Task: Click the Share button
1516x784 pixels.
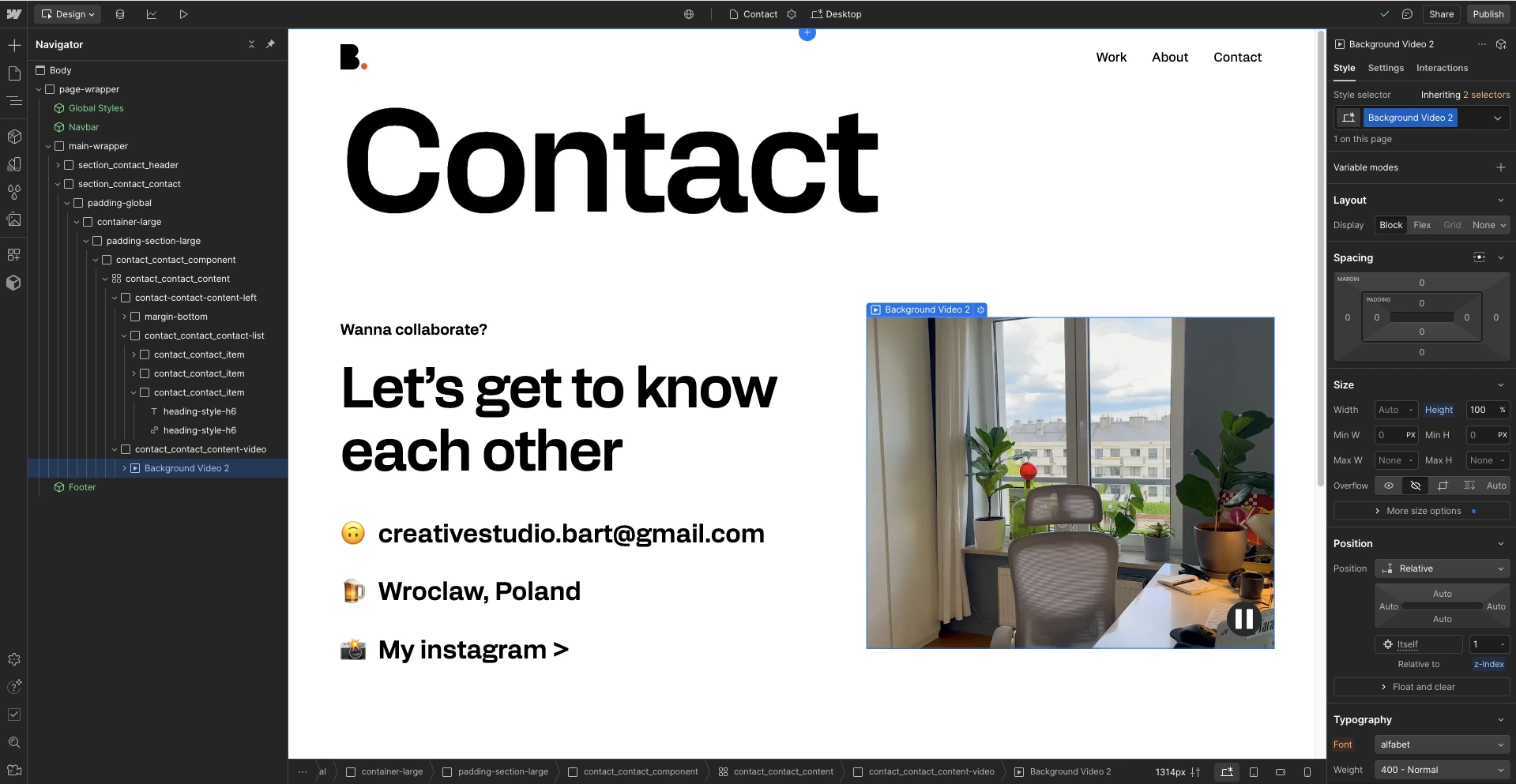Action: pyautogui.click(x=1441, y=14)
